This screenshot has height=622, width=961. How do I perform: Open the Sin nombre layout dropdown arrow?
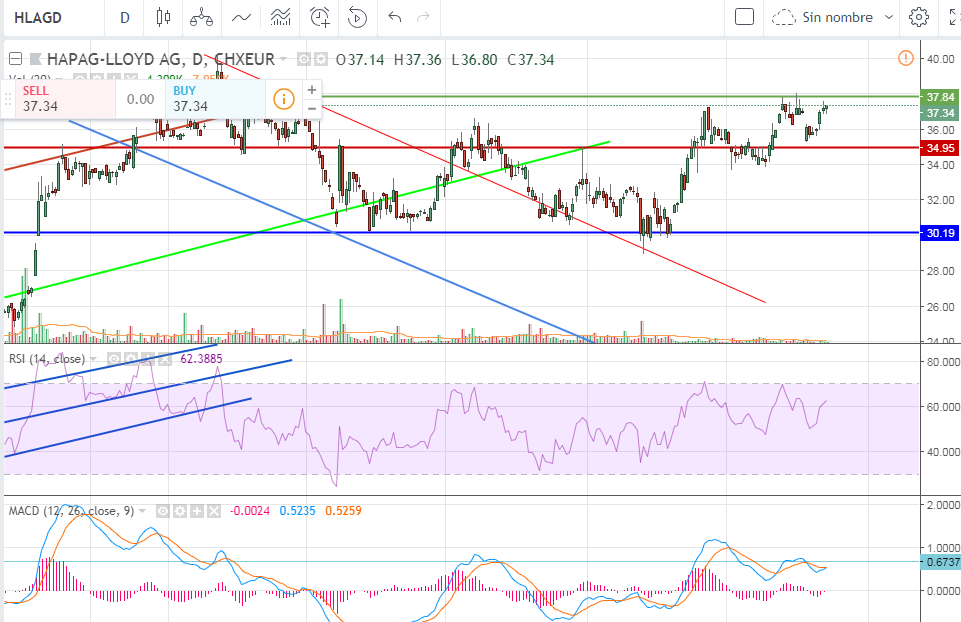pyautogui.click(x=889, y=17)
